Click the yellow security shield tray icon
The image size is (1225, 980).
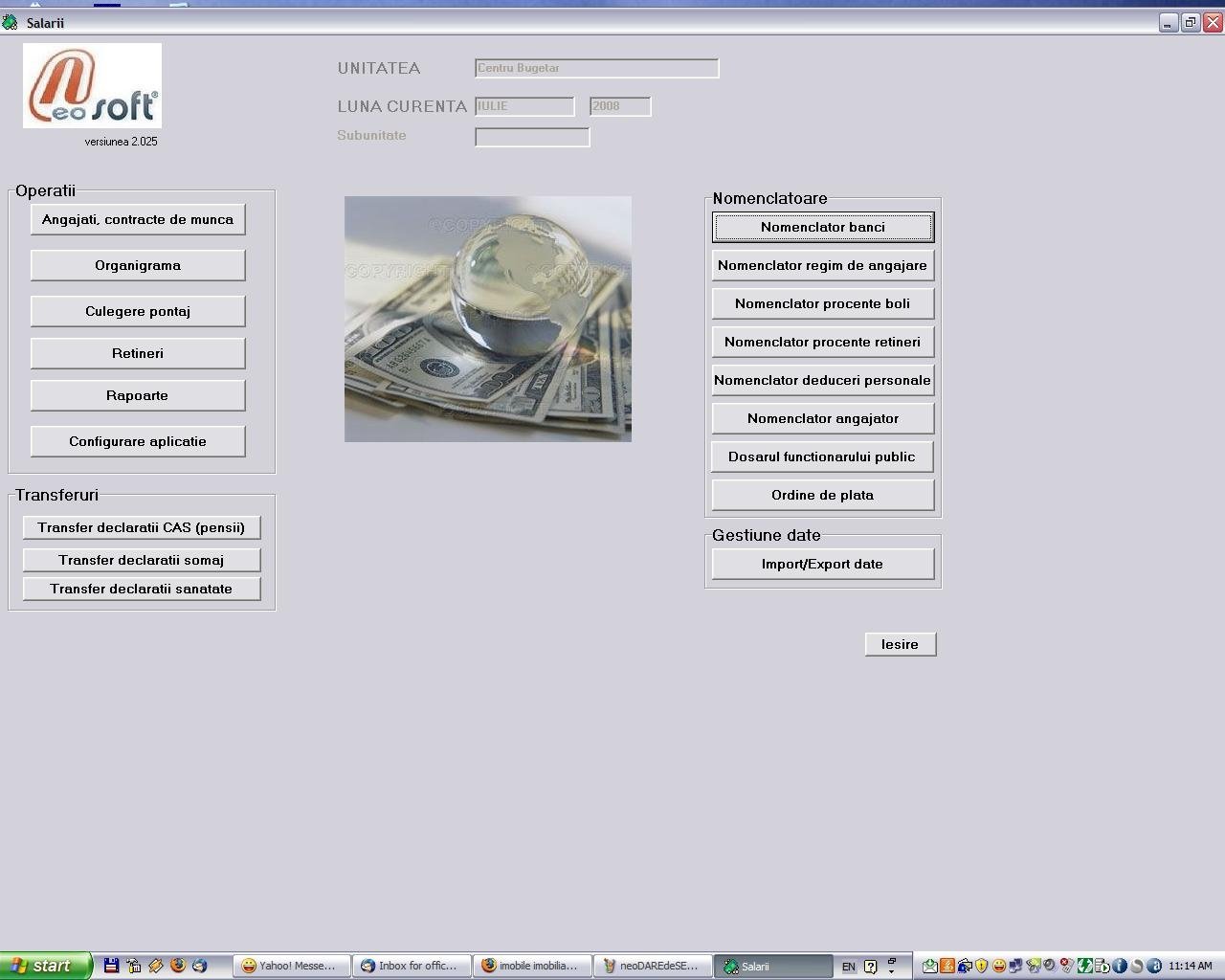(981, 966)
